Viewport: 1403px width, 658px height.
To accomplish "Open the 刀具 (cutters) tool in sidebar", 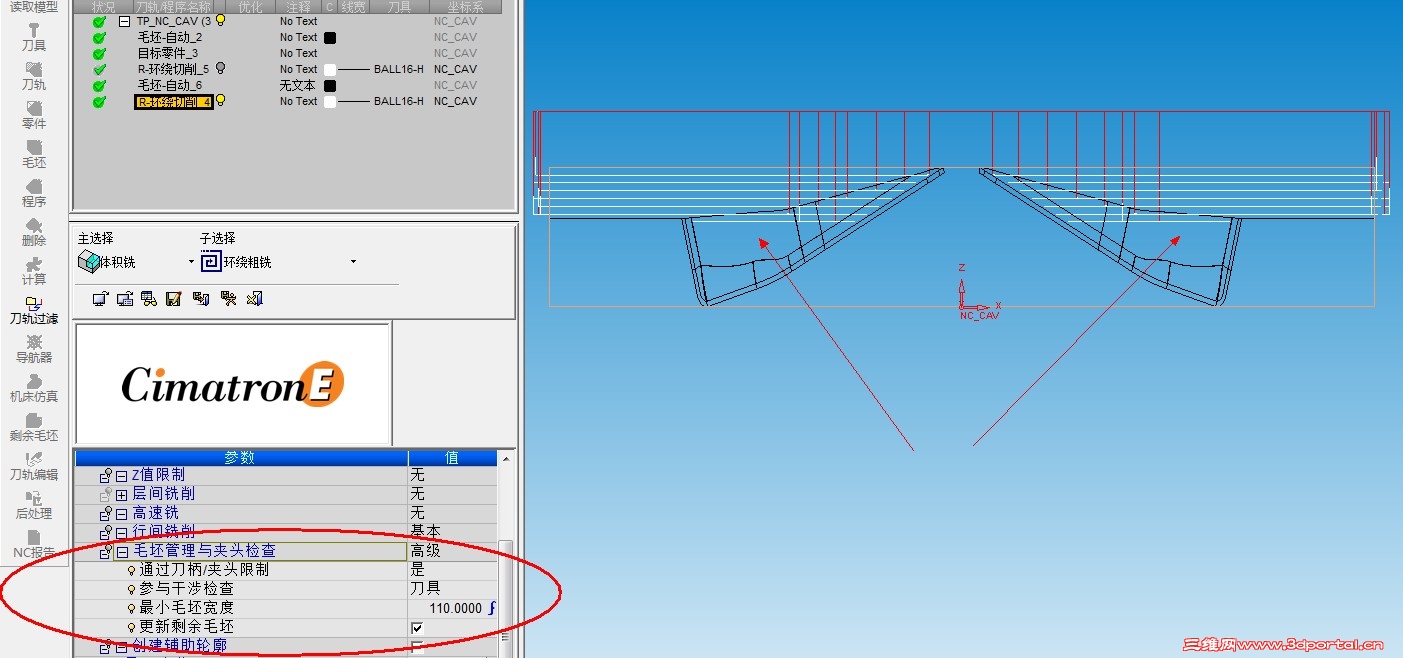I will pos(34,37).
